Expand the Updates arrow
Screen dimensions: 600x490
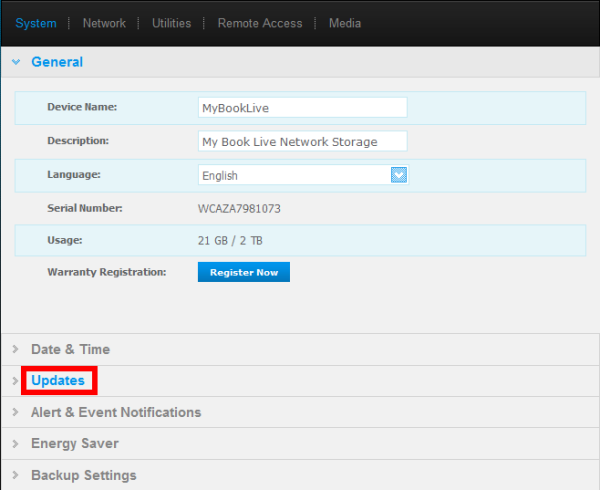point(15,381)
